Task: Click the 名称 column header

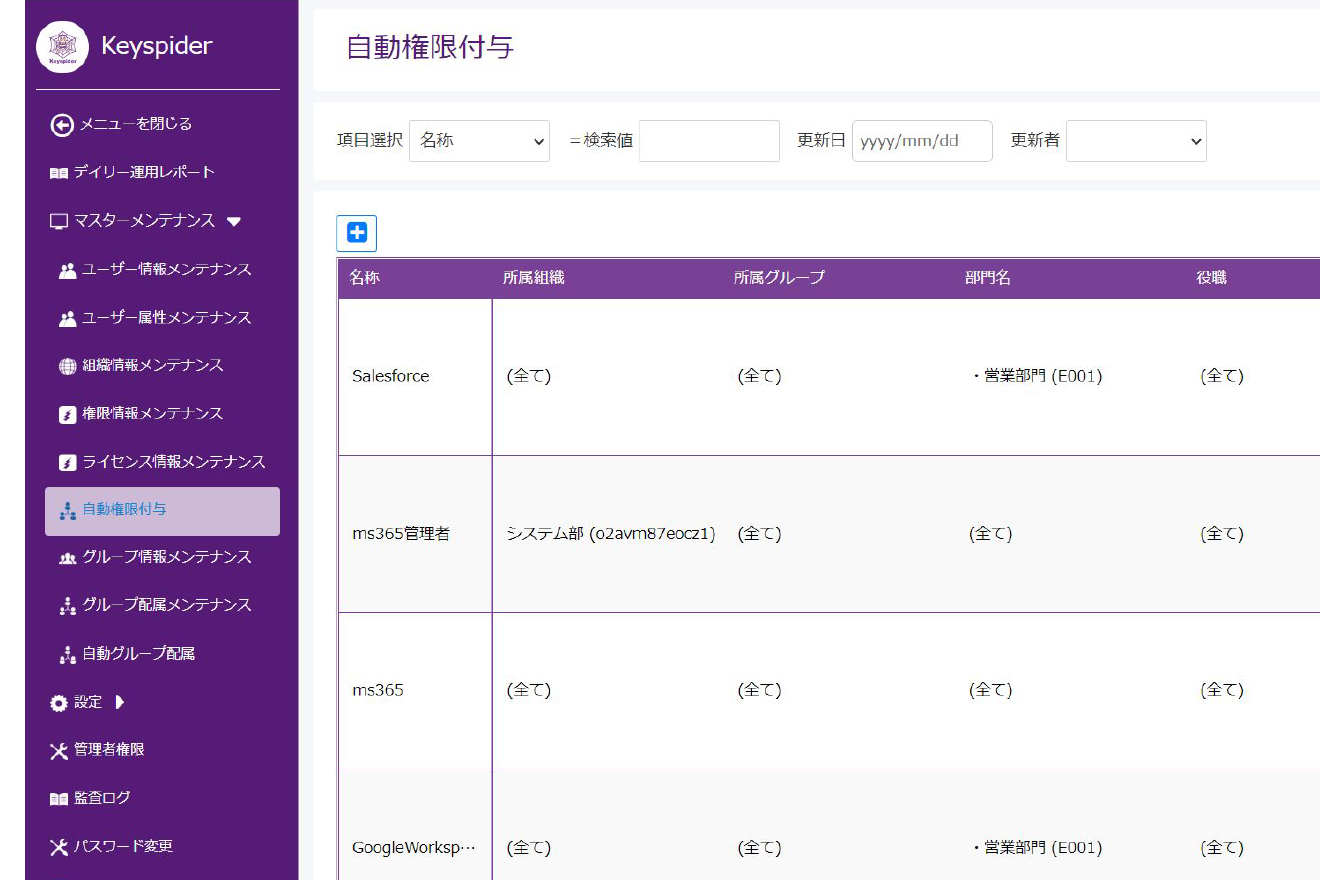Action: coord(365,278)
